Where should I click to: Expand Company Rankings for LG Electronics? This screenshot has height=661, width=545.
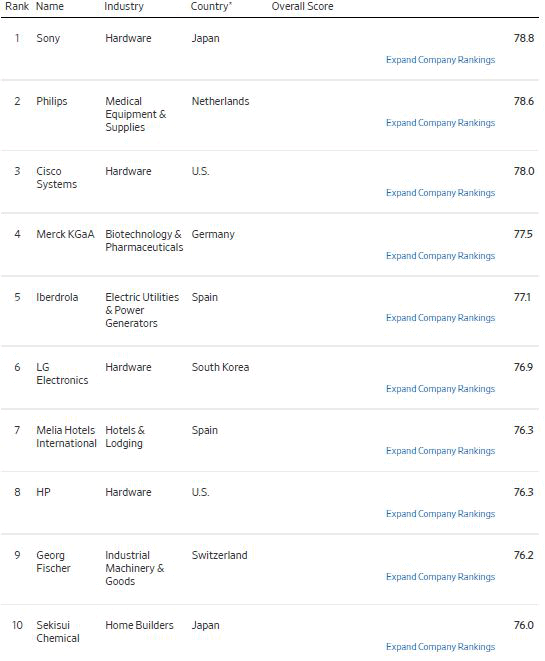click(440, 389)
